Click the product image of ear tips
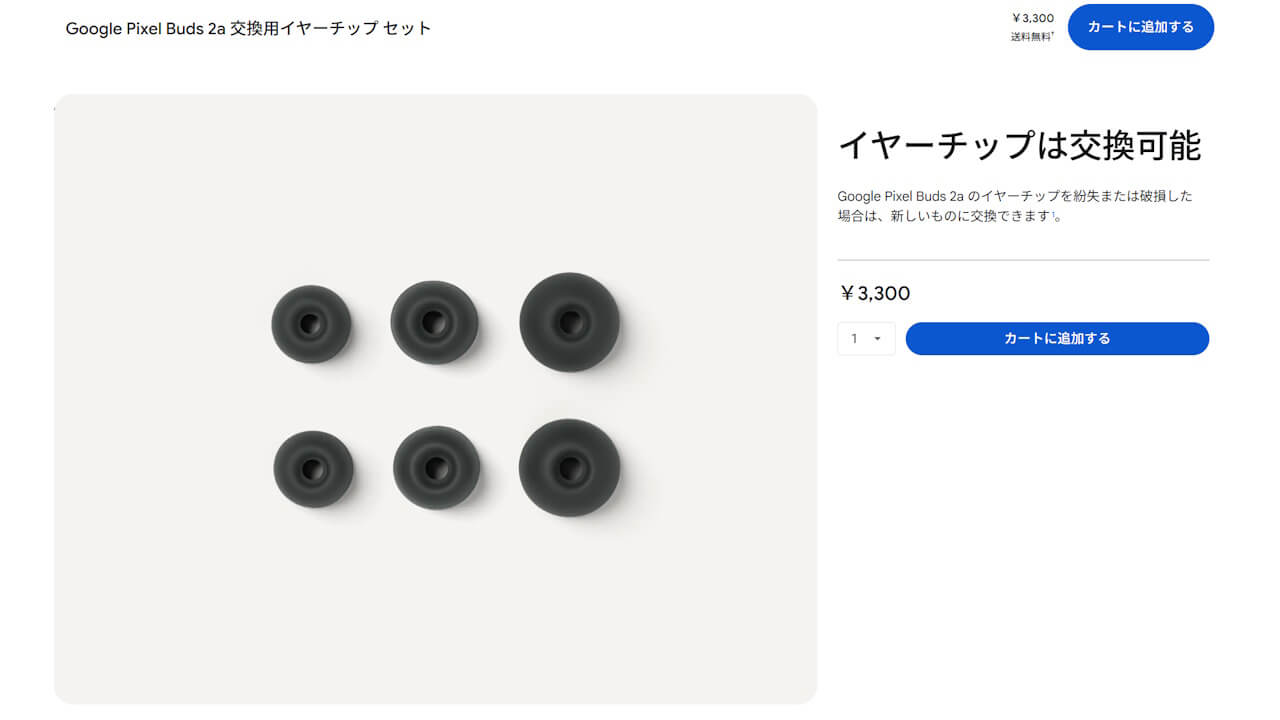The width and height of the screenshot is (1280, 720). [x=436, y=398]
